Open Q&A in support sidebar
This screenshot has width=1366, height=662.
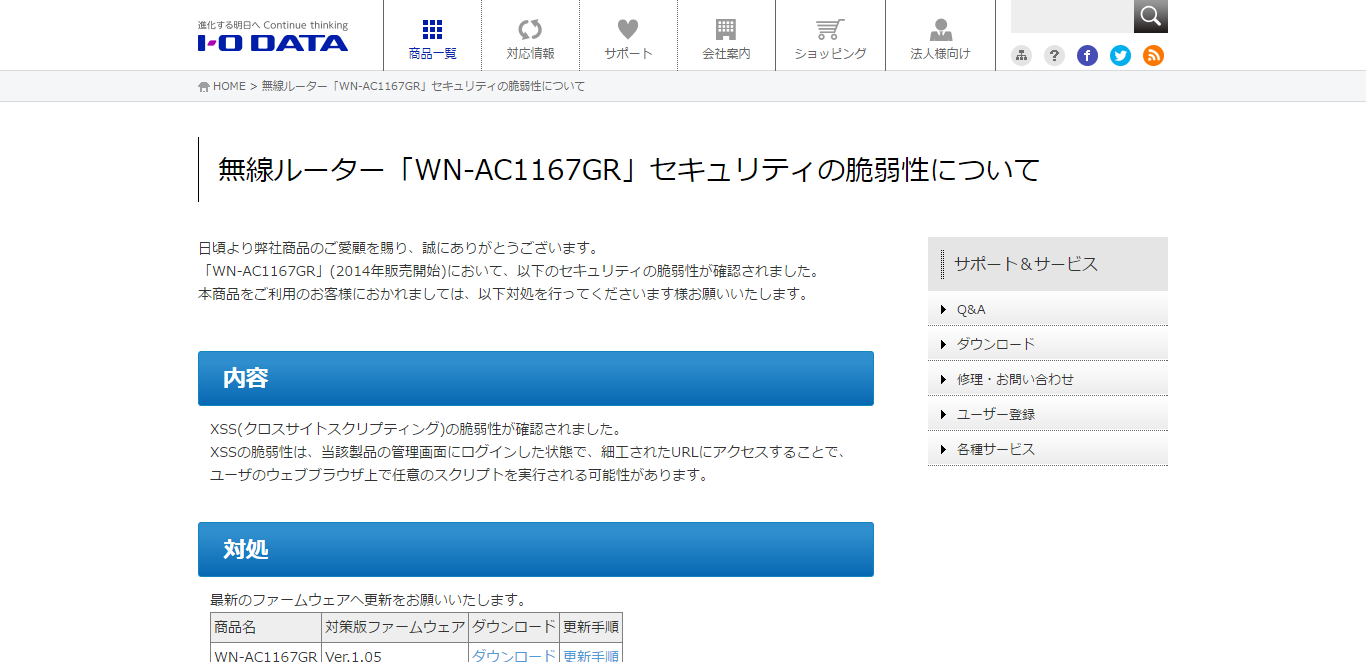pyautogui.click(x=1048, y=309)
